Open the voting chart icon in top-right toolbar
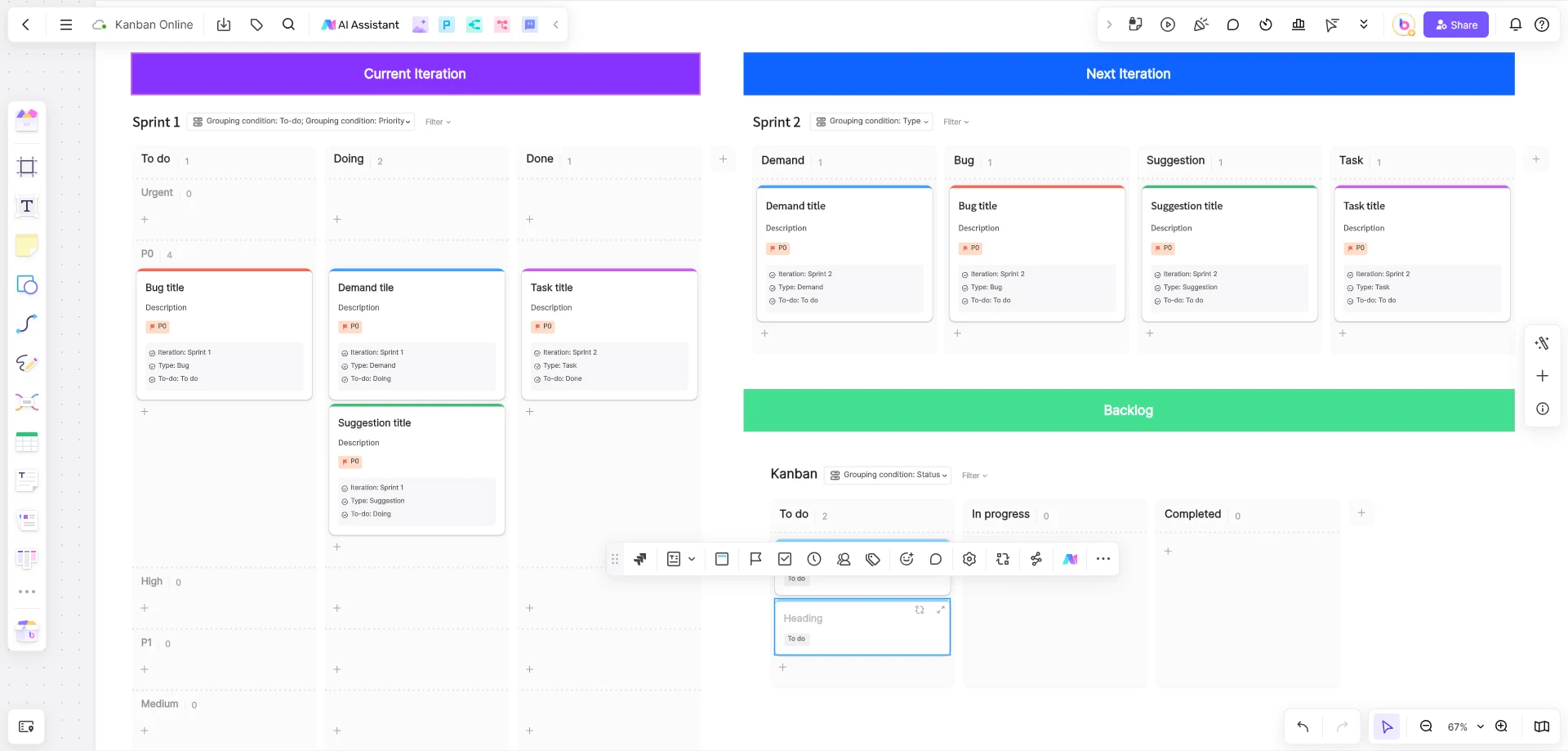 (x=1298, y=25)
